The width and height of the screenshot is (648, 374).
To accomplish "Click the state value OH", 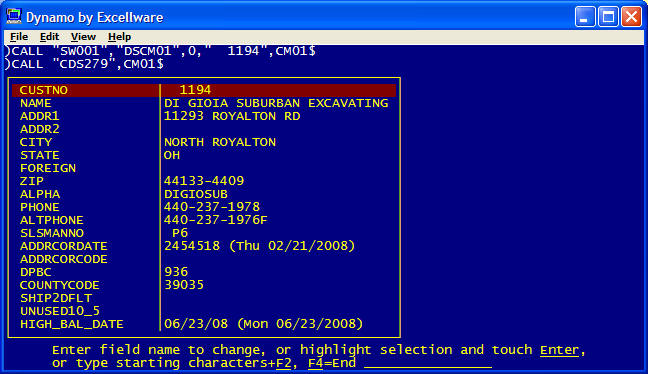I will (x=172, y=155).
